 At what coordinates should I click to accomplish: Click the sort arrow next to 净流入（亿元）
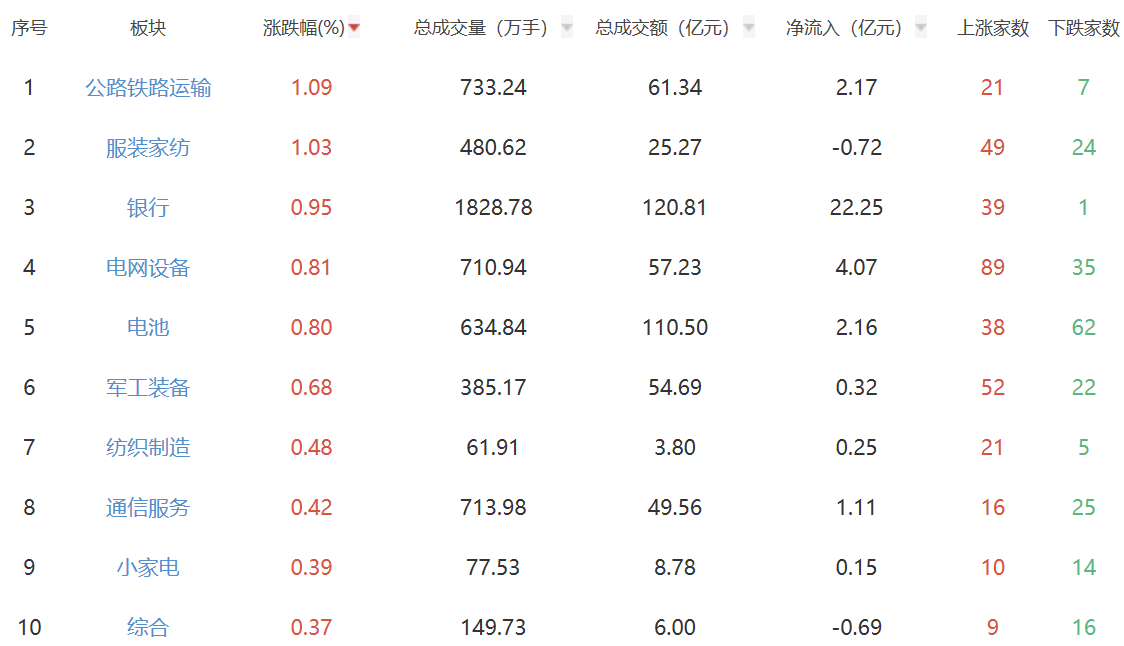click(921, 28)
